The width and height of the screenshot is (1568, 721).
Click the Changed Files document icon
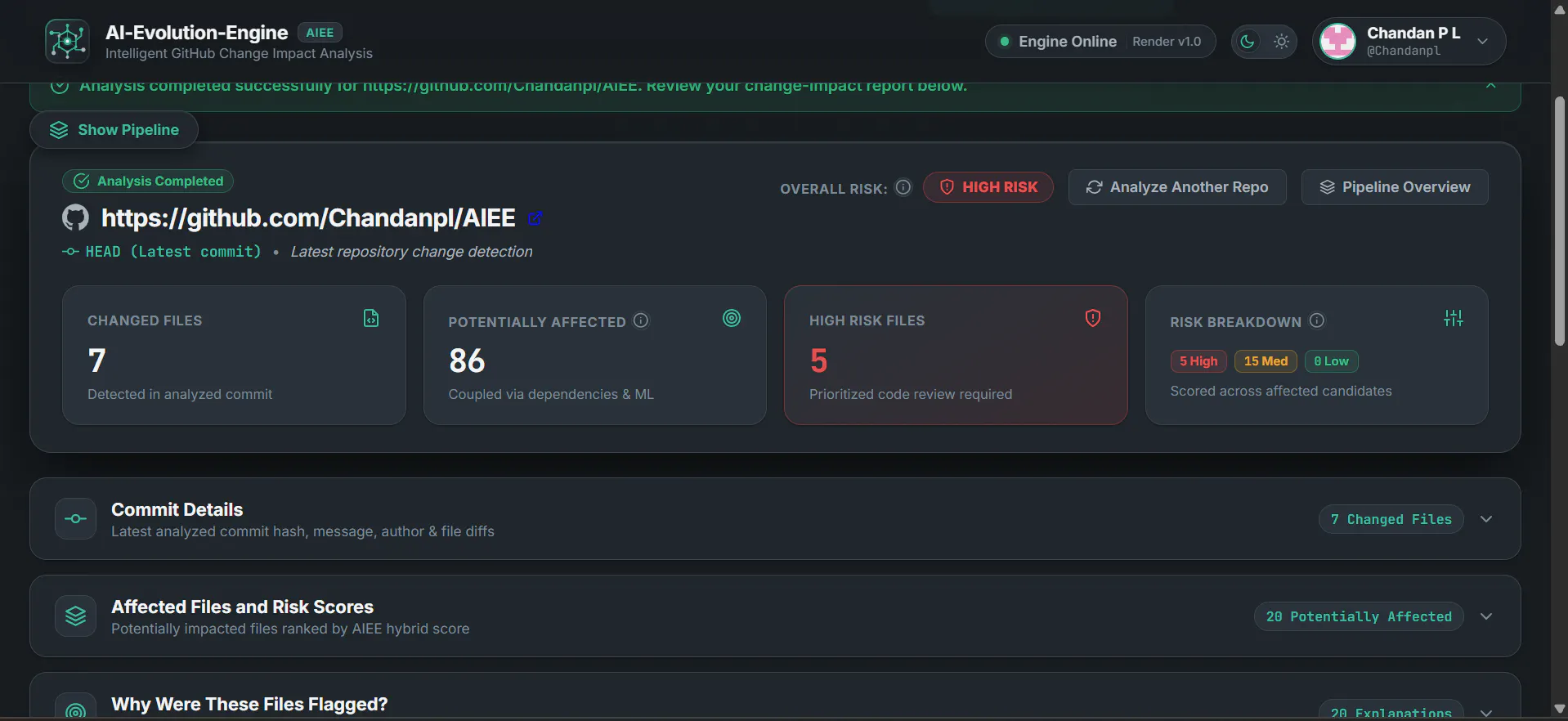(371, 319)
